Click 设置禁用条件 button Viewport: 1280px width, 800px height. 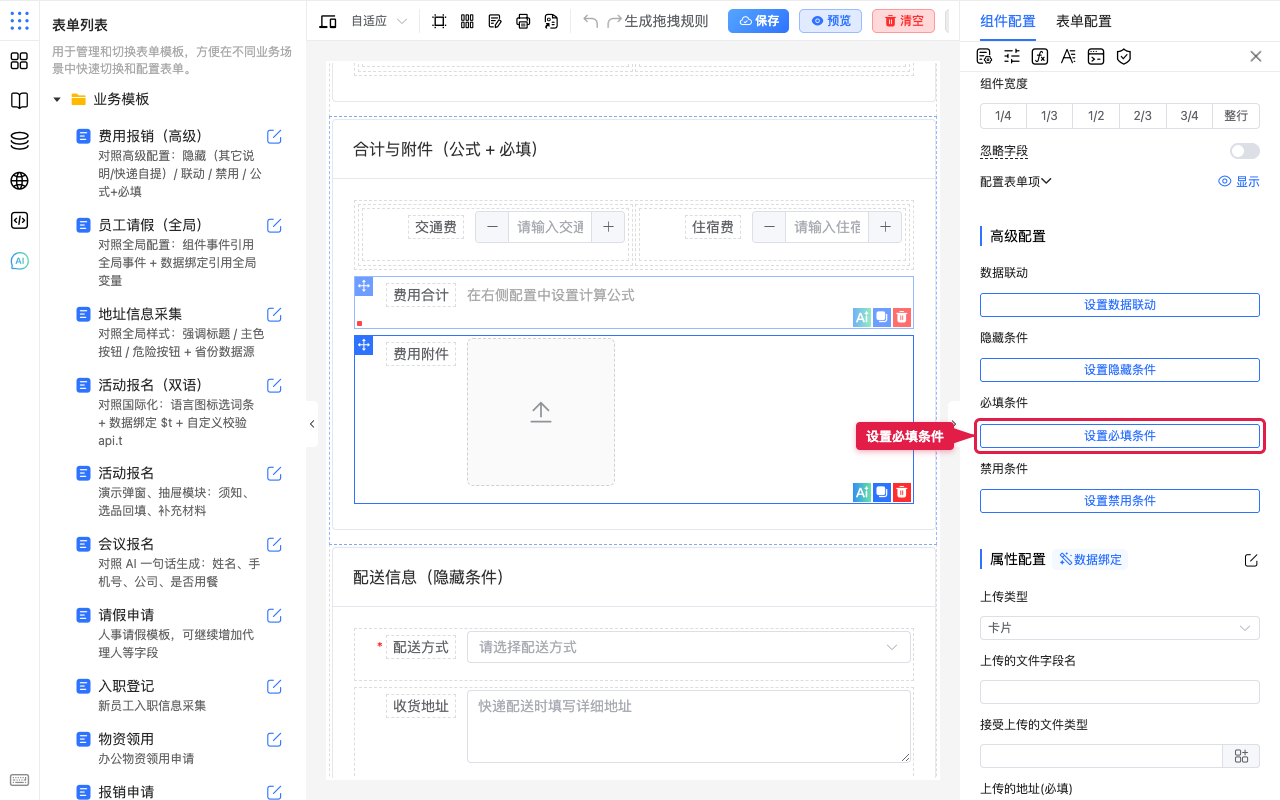pos(1120,501)
